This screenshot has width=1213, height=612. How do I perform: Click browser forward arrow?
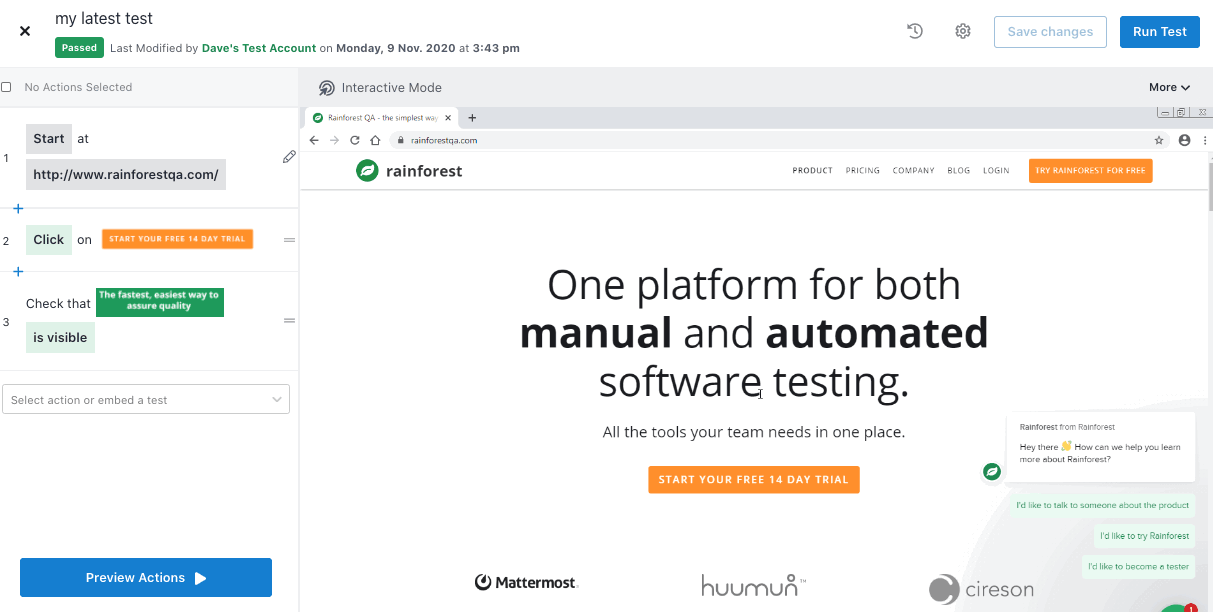coord(334,140)
